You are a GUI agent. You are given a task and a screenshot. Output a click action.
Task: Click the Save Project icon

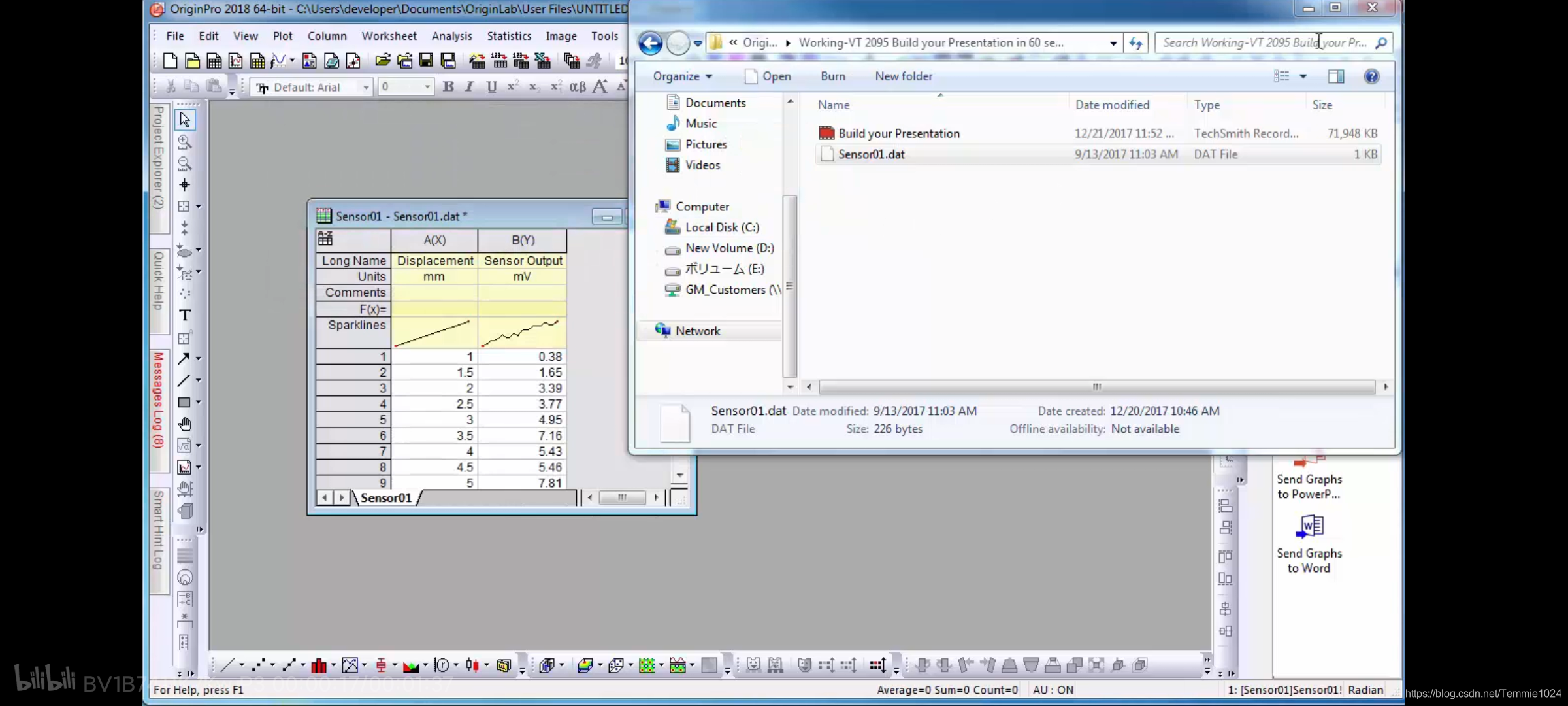426,61
